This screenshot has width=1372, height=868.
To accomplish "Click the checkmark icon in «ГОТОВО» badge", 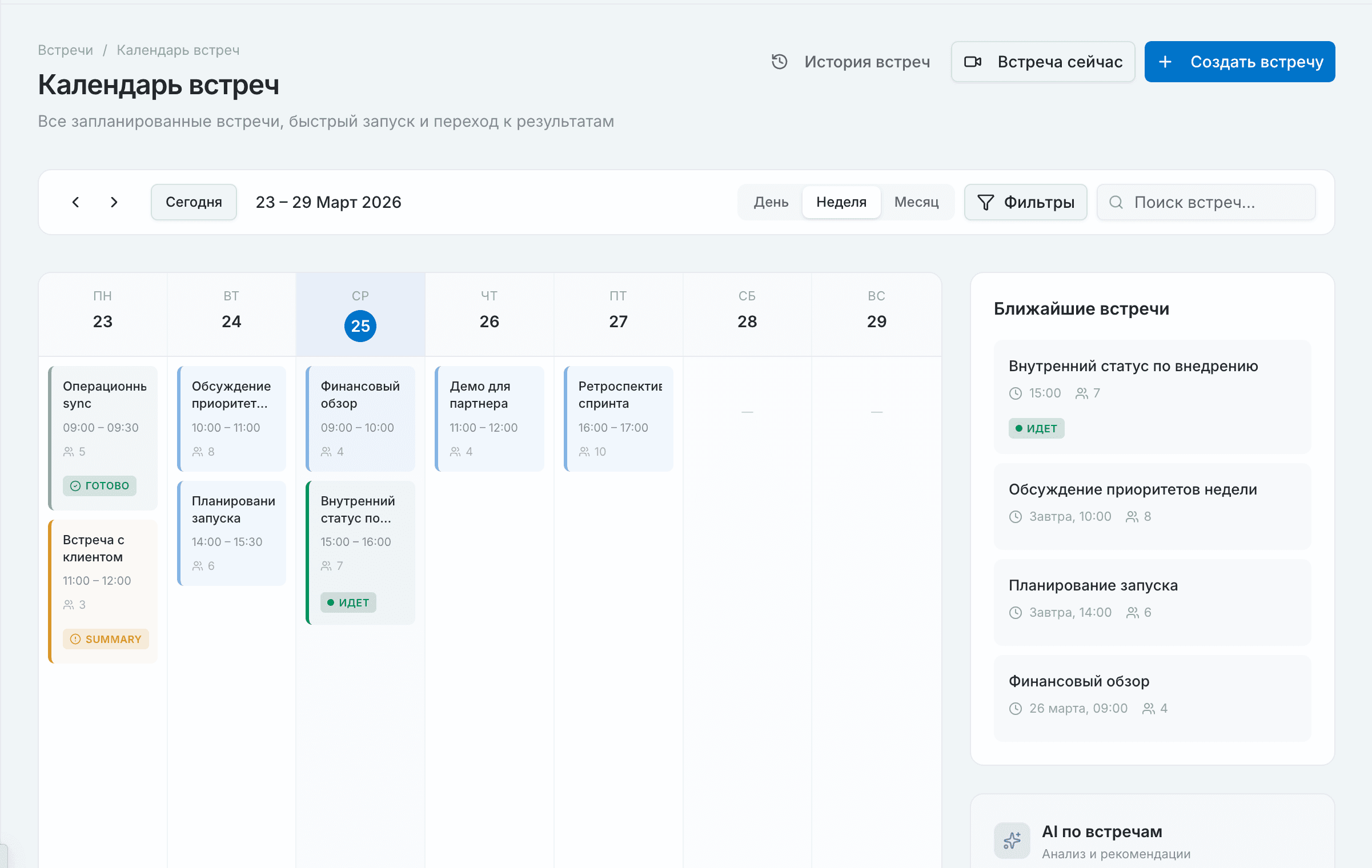I will click(x=76, y=486).
